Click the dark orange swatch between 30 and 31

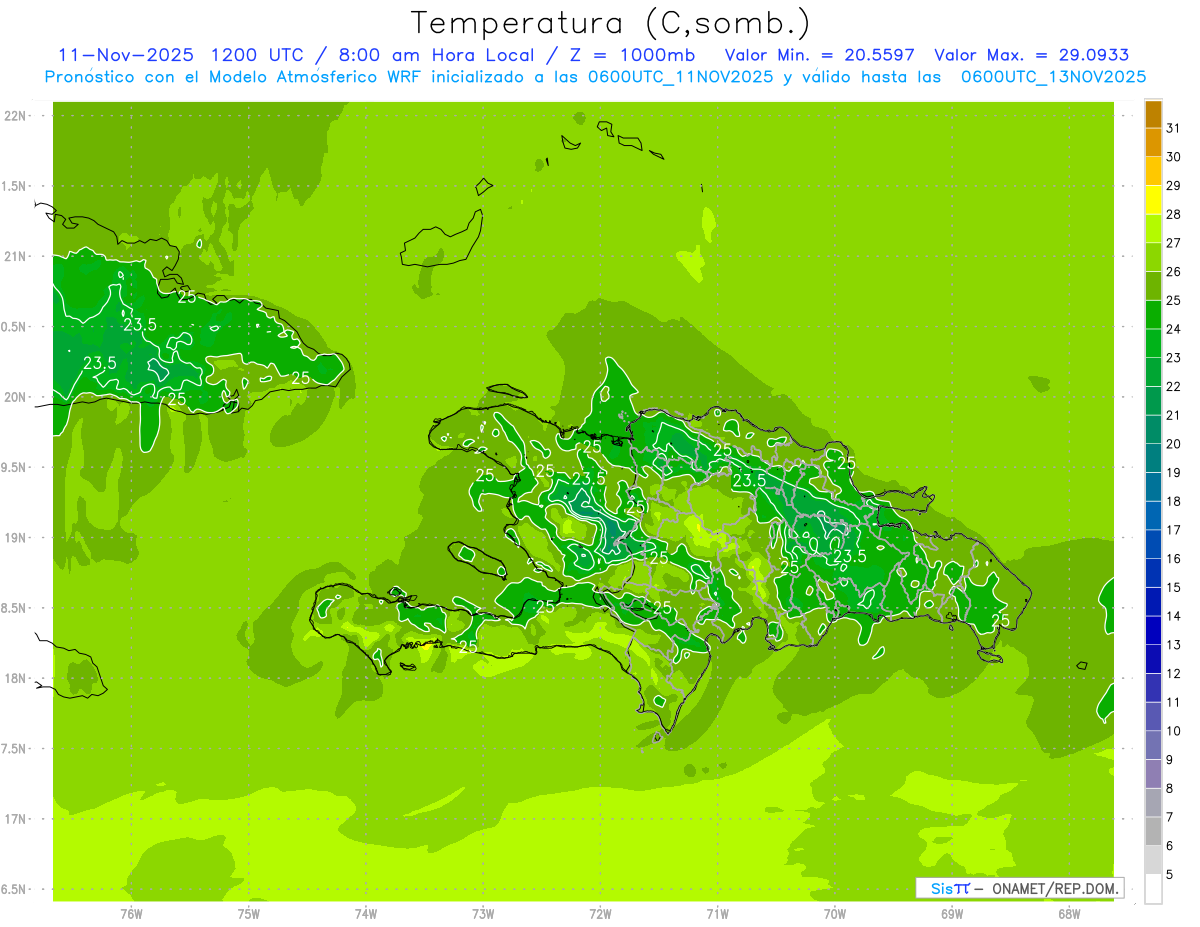pyautogui.click(x=1153, y=142)
